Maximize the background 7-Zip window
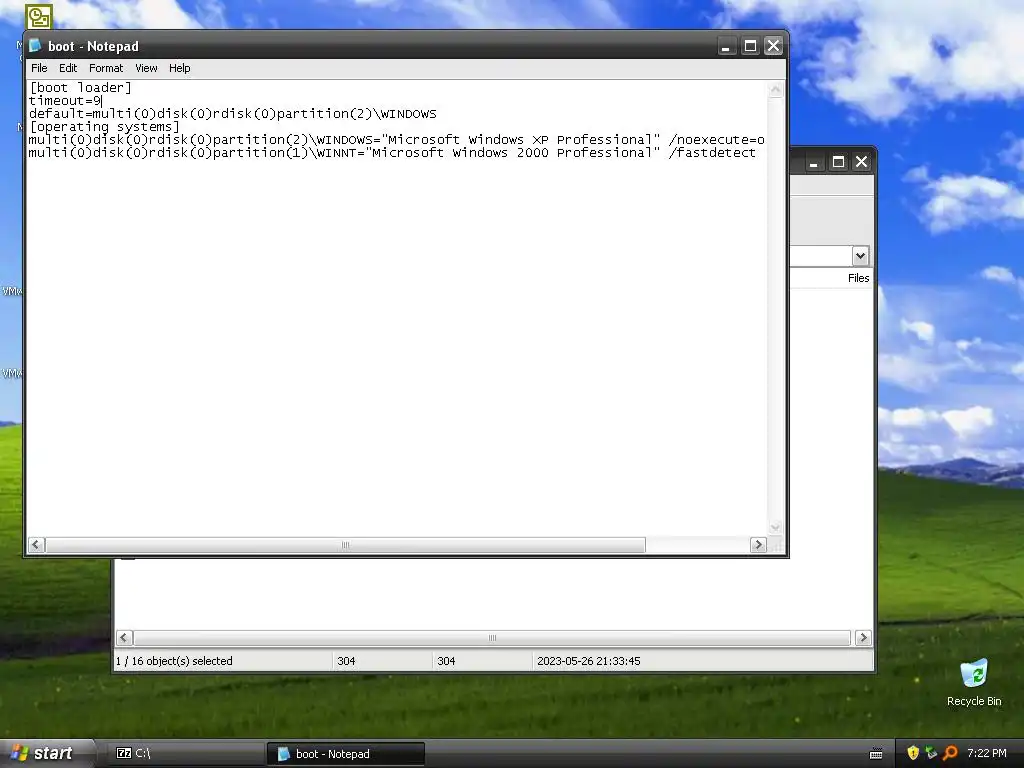 point(838,162)
